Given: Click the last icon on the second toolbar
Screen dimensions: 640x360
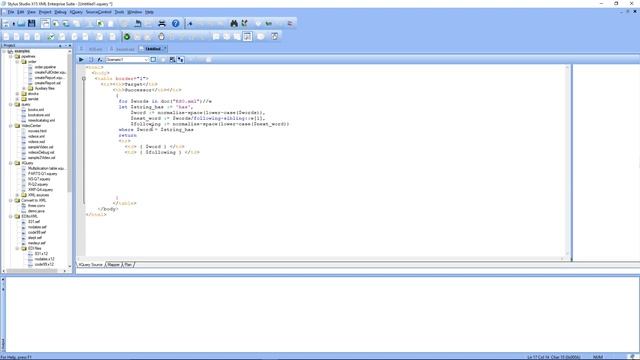Looking at the screenshot, I should 275,37.
